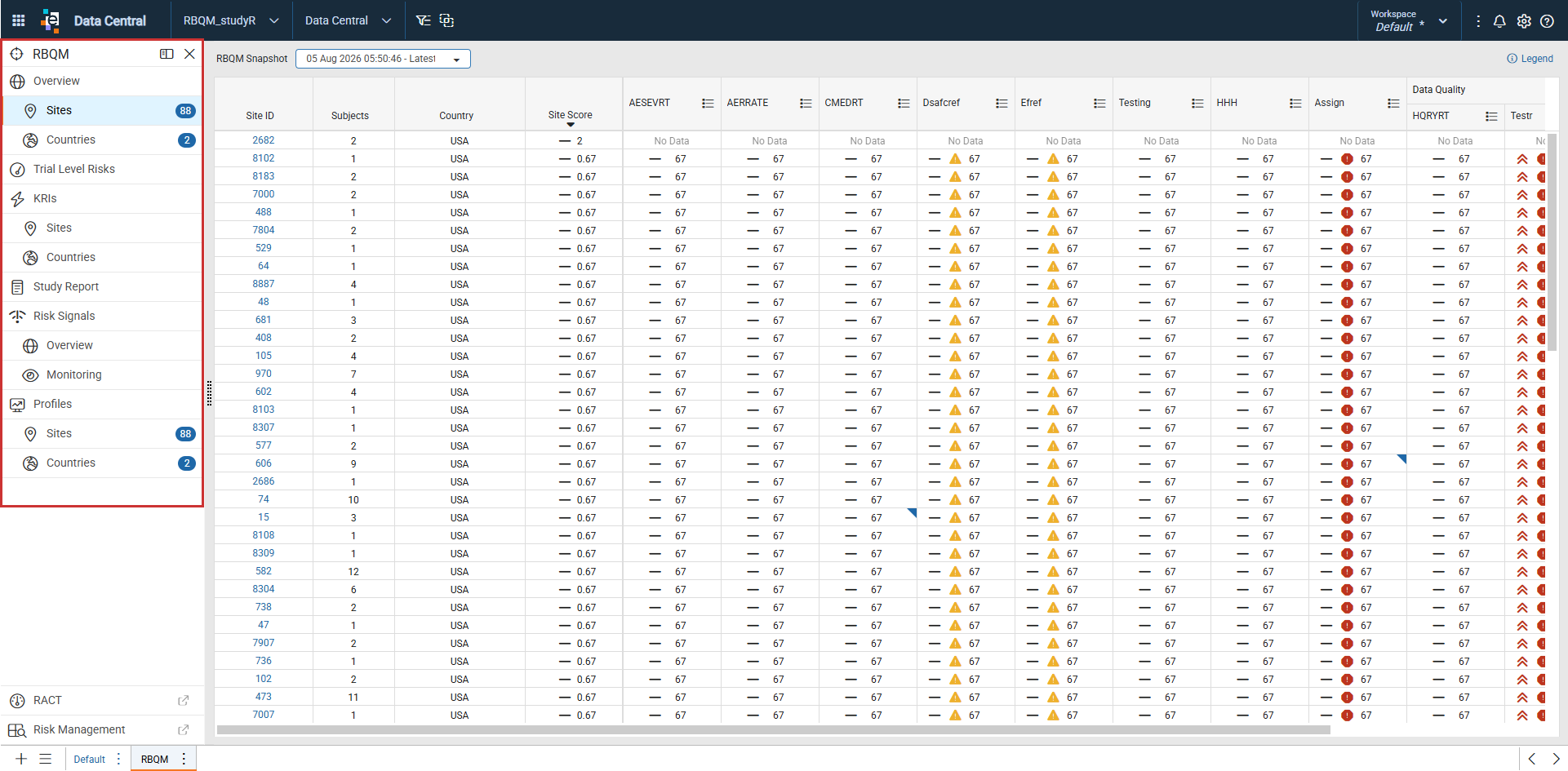Image resolution: width=1568 pixels, height=771 pixels.
Task: Open Workspace Default dropdown
Action: (x=1410, y=20)
